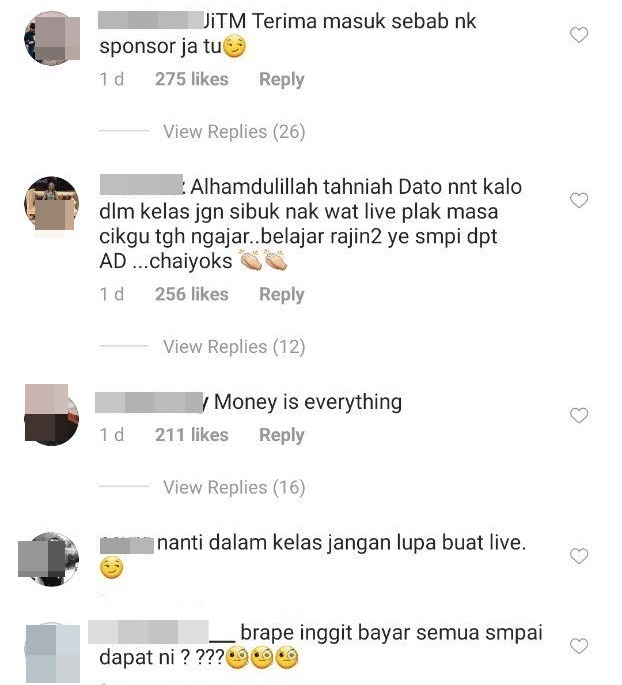Open the 211 likes list
The width and height of the screenshot is (622, 685).
pyautogui.click(x=192, y=435)
